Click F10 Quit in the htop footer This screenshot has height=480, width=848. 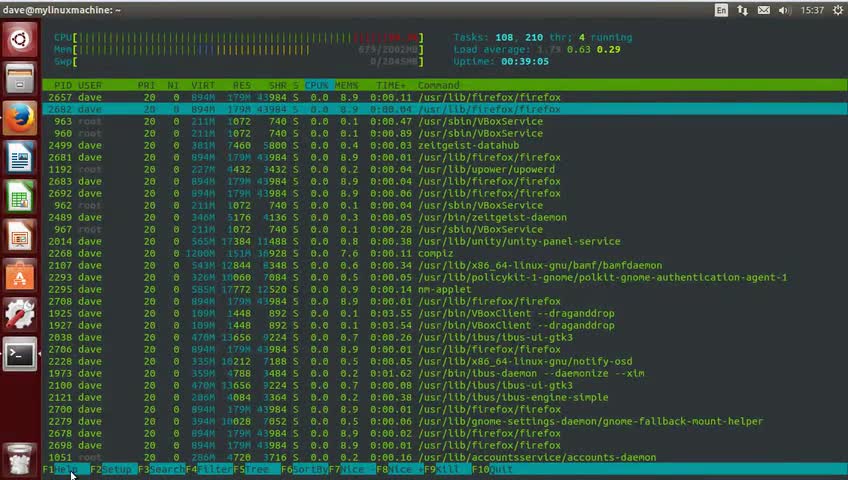tap(492, 469)
